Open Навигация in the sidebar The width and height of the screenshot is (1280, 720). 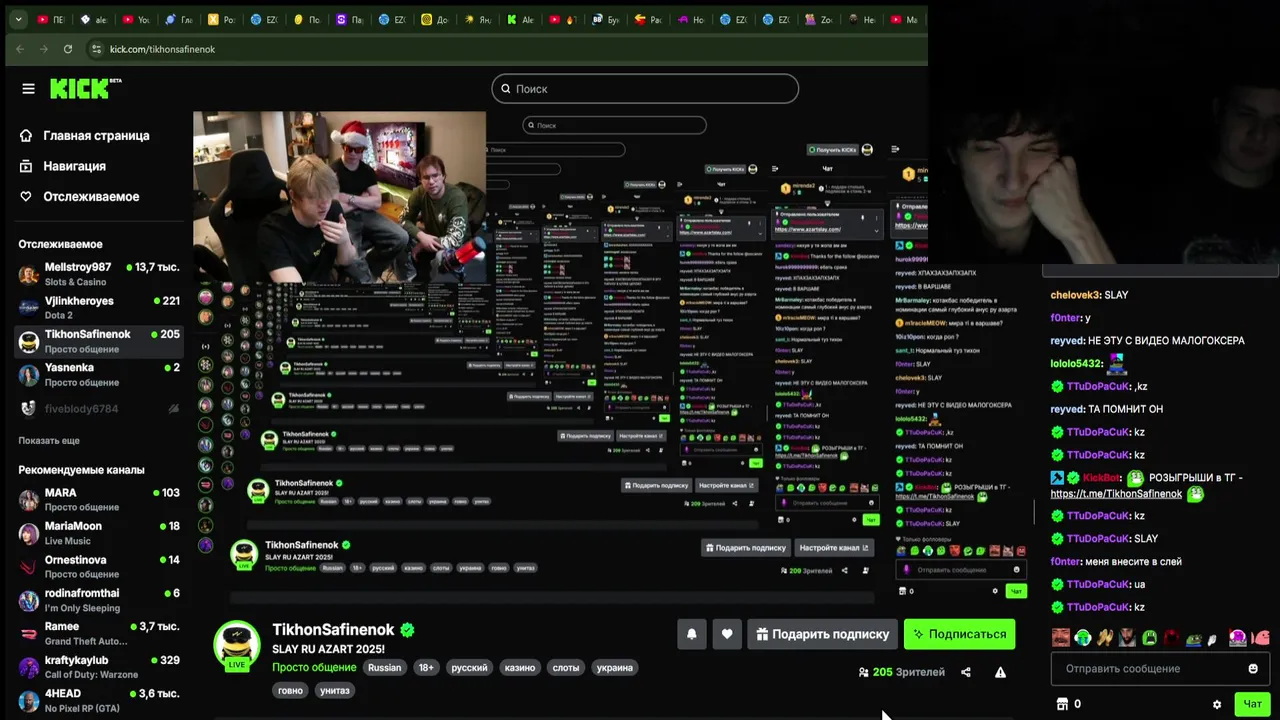pos(63,166)
